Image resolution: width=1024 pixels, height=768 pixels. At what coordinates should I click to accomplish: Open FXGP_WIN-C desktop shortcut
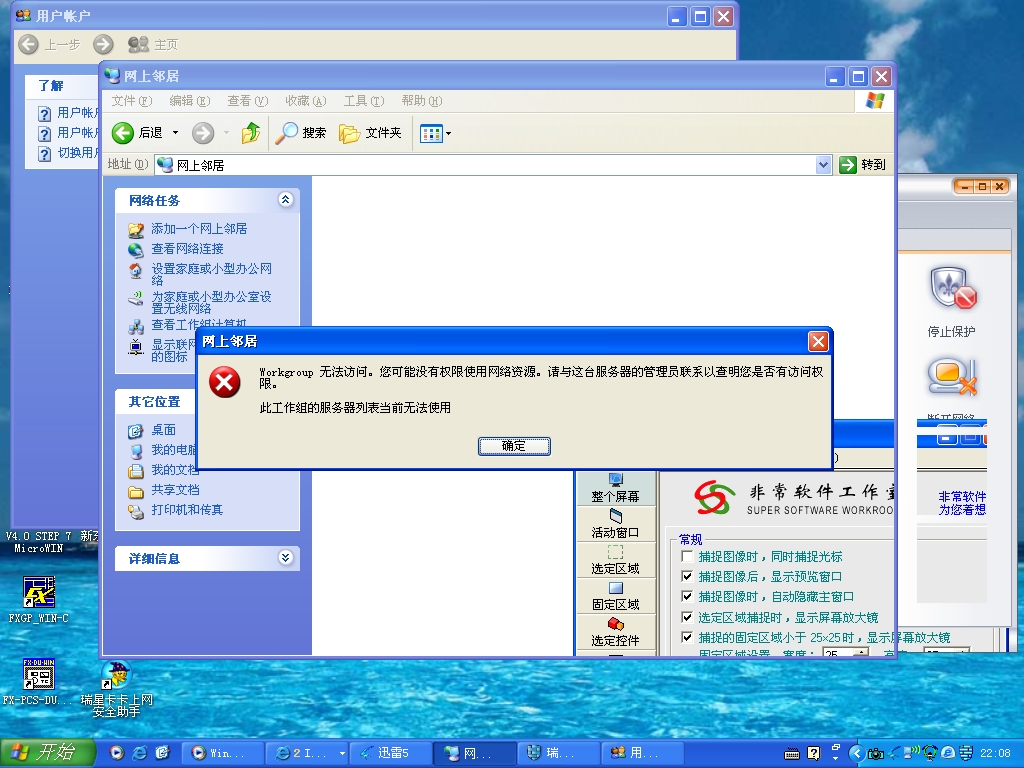tap(39, 599)
